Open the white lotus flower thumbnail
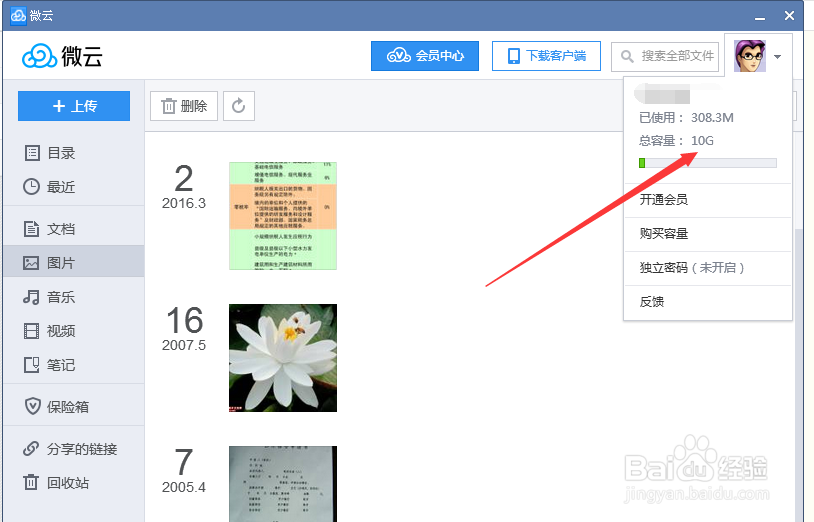Screen dimensions: 814x522 point(283,358)
